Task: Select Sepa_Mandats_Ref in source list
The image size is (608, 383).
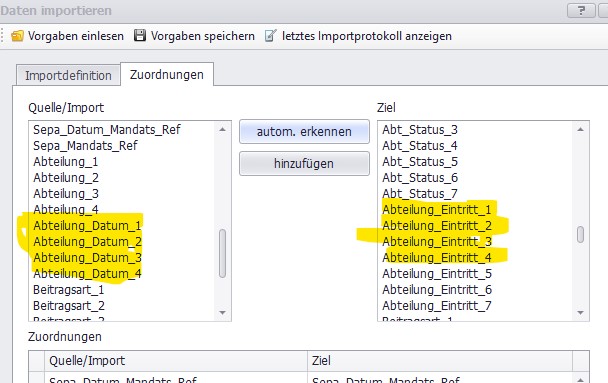Action: [85, 146]
